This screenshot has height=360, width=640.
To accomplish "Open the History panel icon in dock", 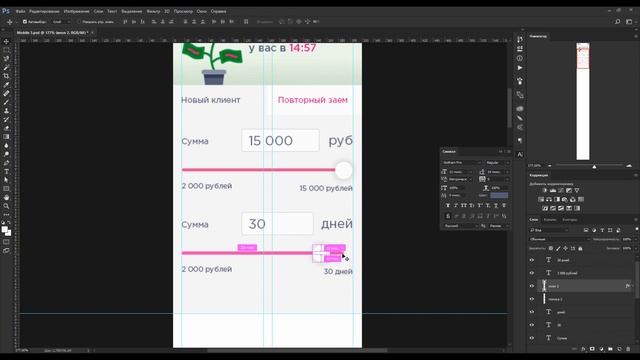I will tap(520, 39).
